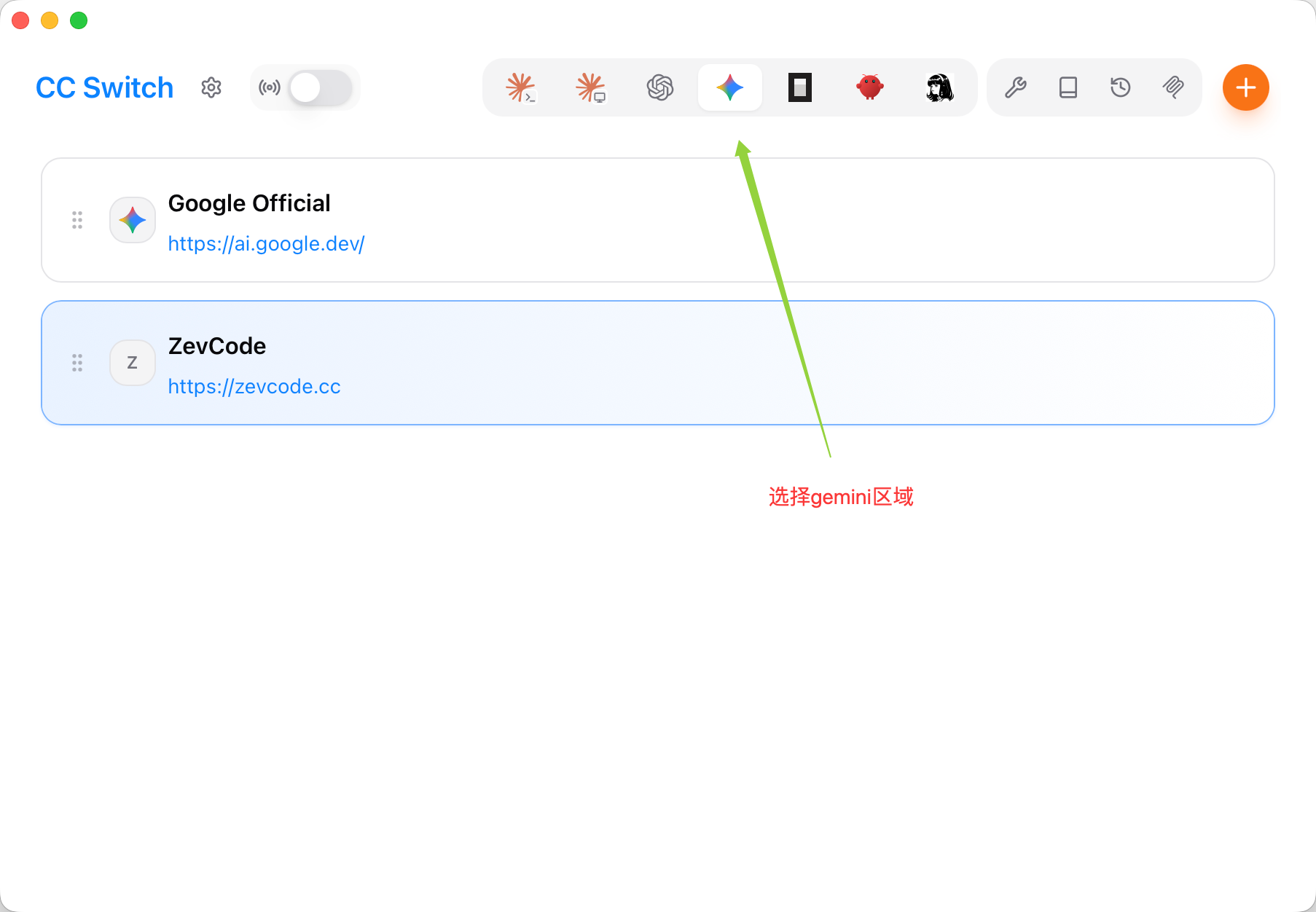Select the black square app tab
The width and height of the screenshot is (1316, 912).
coord(800,87)
